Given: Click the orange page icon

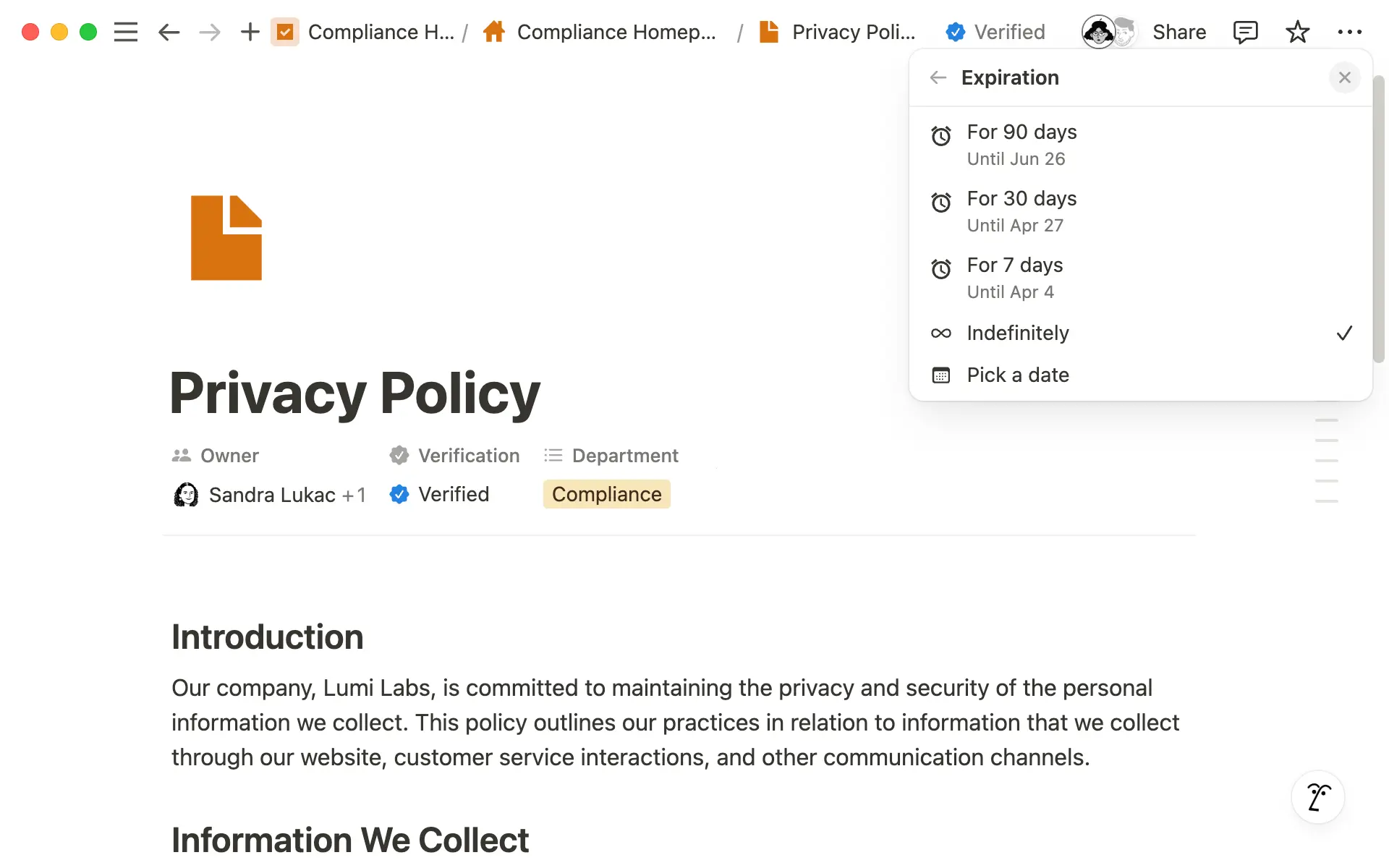Looking at the screenshot, I should pyautogui.click(x=226, y=237).
